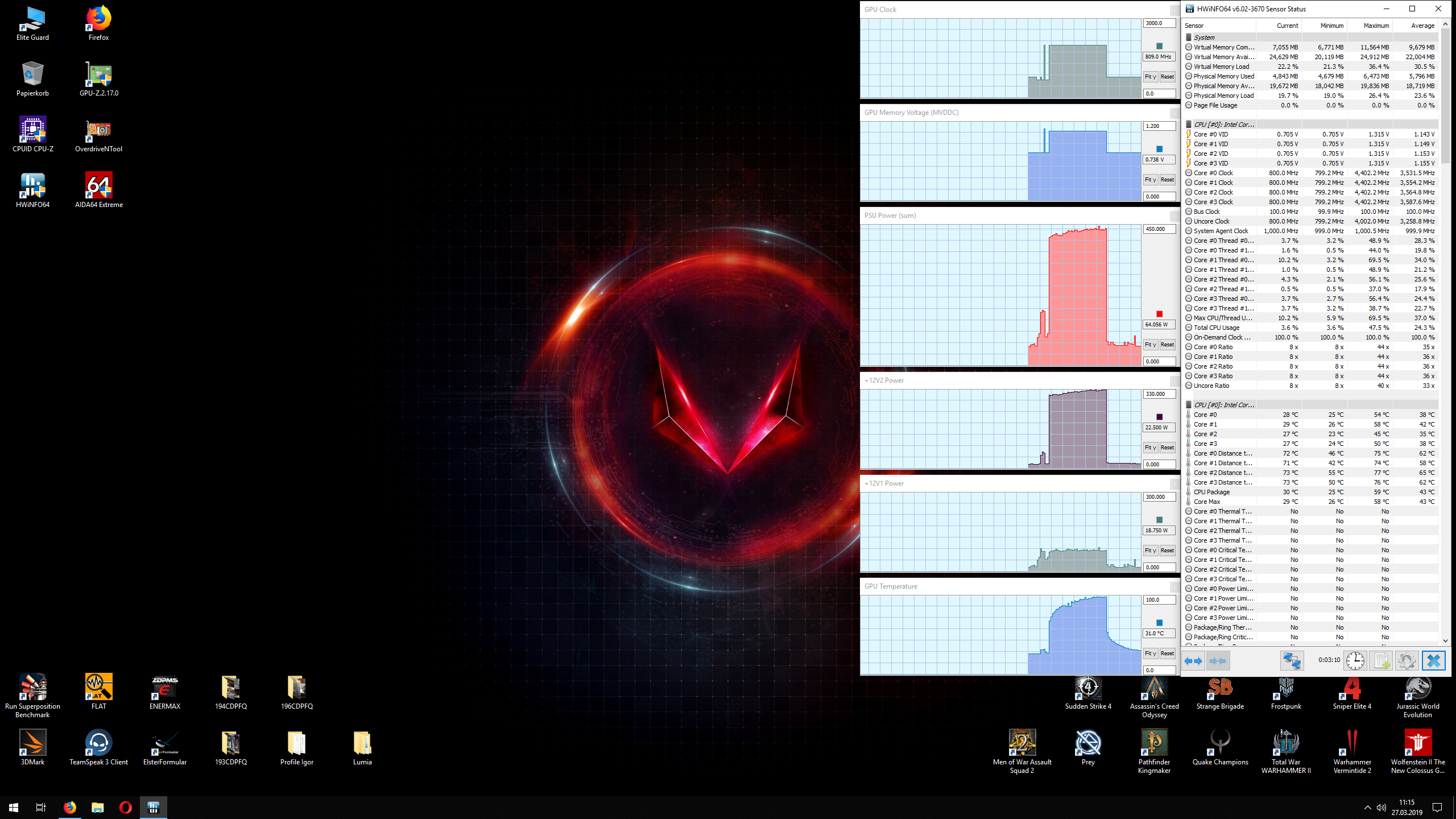Click Fit y in GPU Clock graph

[1150, 77]
